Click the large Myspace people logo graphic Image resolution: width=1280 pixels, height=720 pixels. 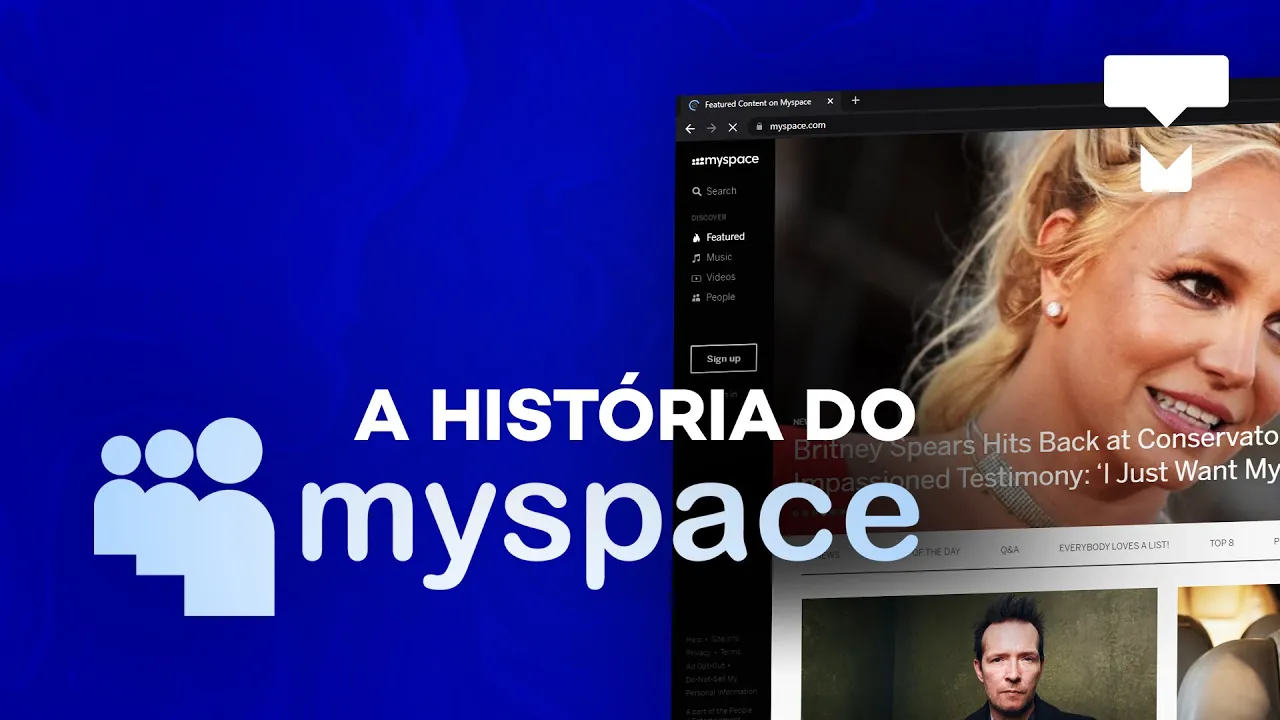(184, 516)
